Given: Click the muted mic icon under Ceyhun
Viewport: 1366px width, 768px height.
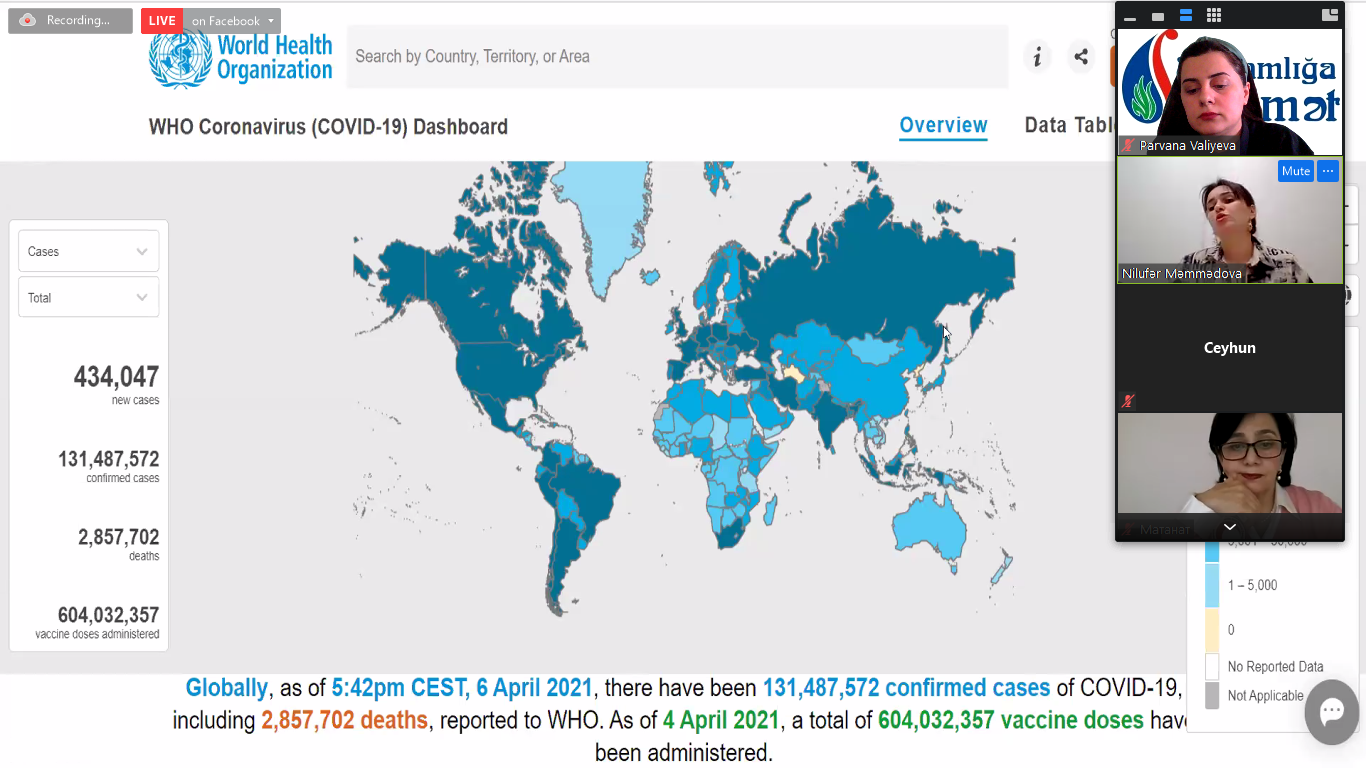Looking at the screenshot, I should [x=1128, y=401].
